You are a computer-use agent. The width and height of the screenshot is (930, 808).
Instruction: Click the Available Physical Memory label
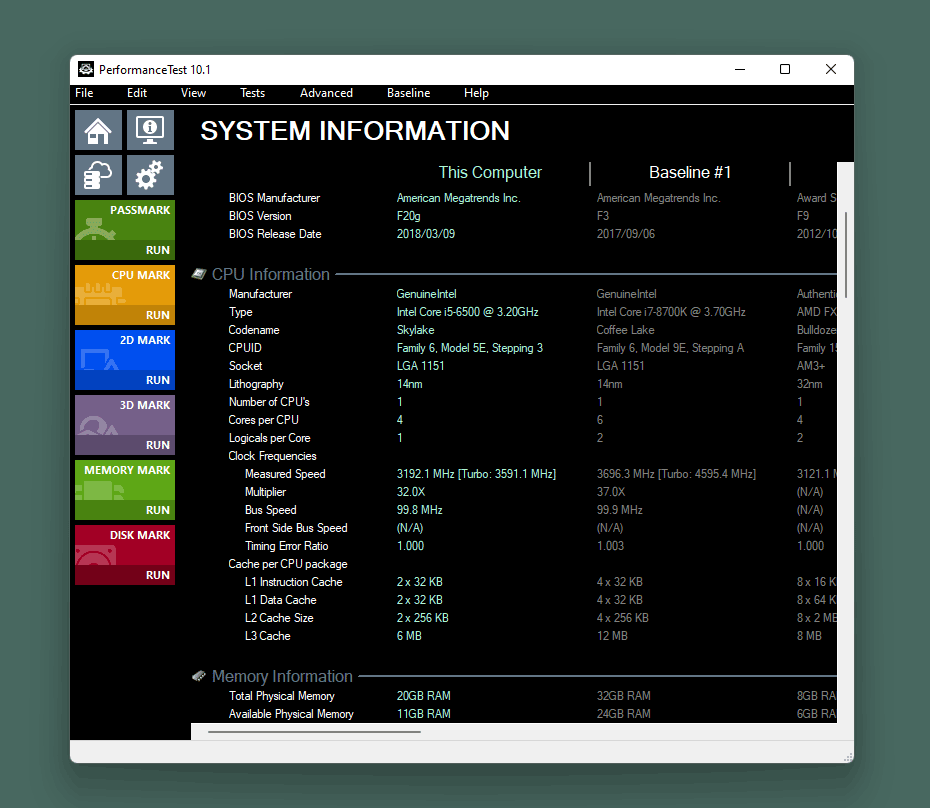291,714
